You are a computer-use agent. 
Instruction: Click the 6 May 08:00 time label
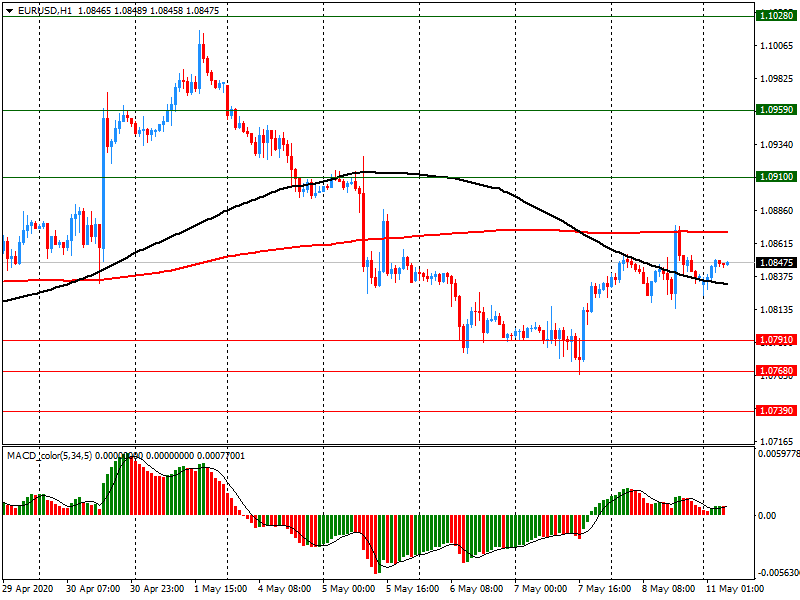[x=477, y=589]
